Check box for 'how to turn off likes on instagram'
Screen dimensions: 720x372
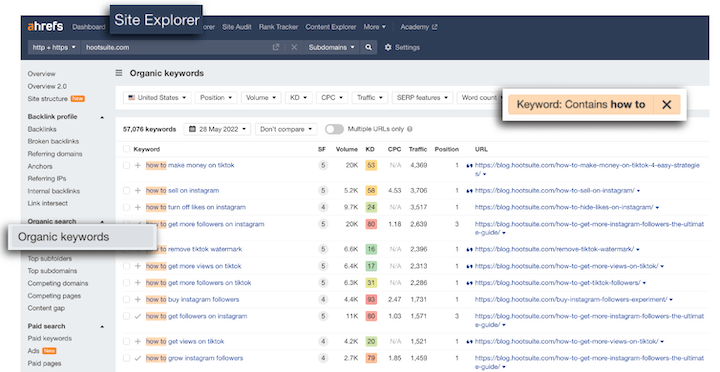click(x=126, y=208)
